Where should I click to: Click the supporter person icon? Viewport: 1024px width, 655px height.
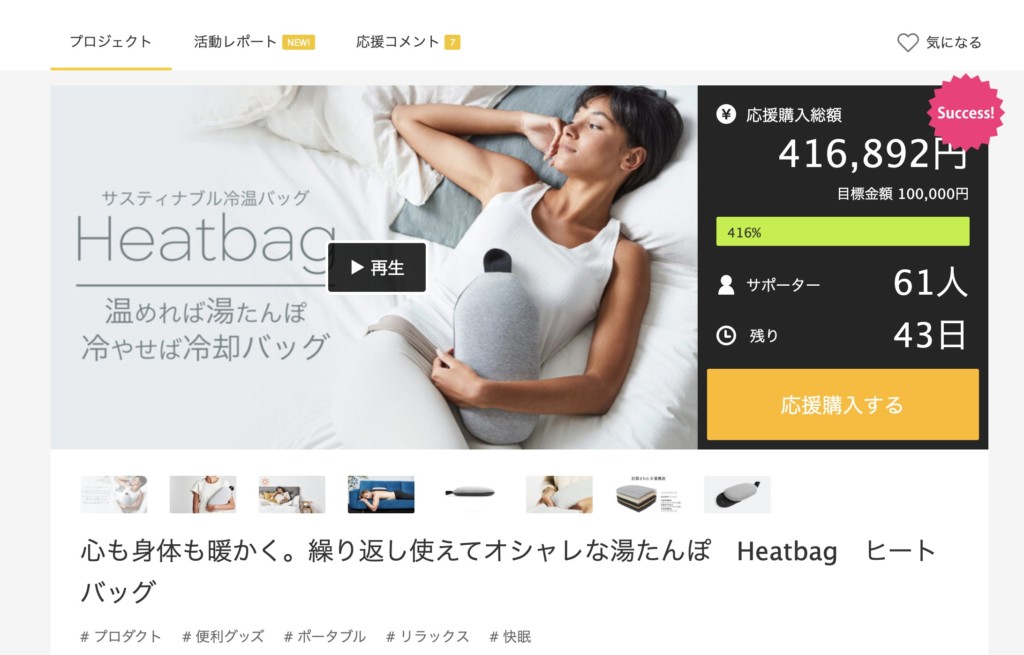[x=726, y=285]
